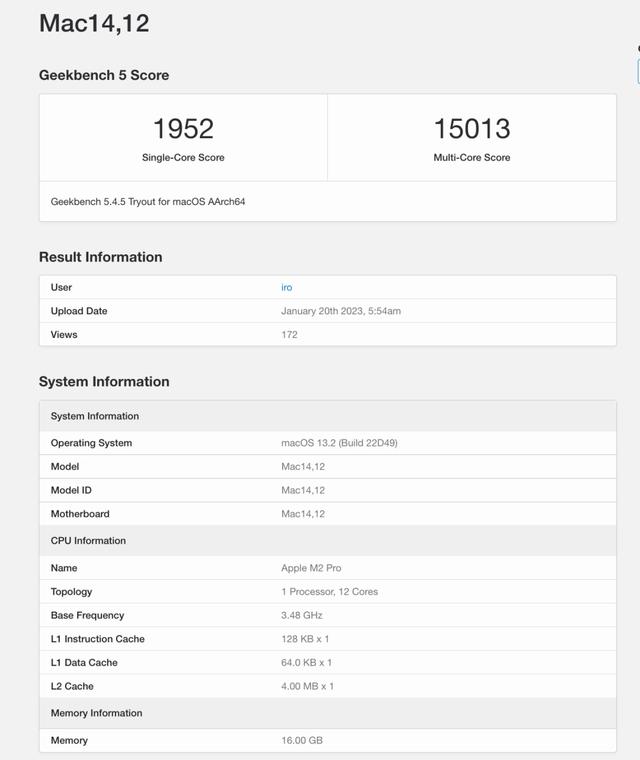Select the topology value 1 Processor, 12 Cores
The height and width of the screenshot is (760, 640).
[x=329, y=592]
